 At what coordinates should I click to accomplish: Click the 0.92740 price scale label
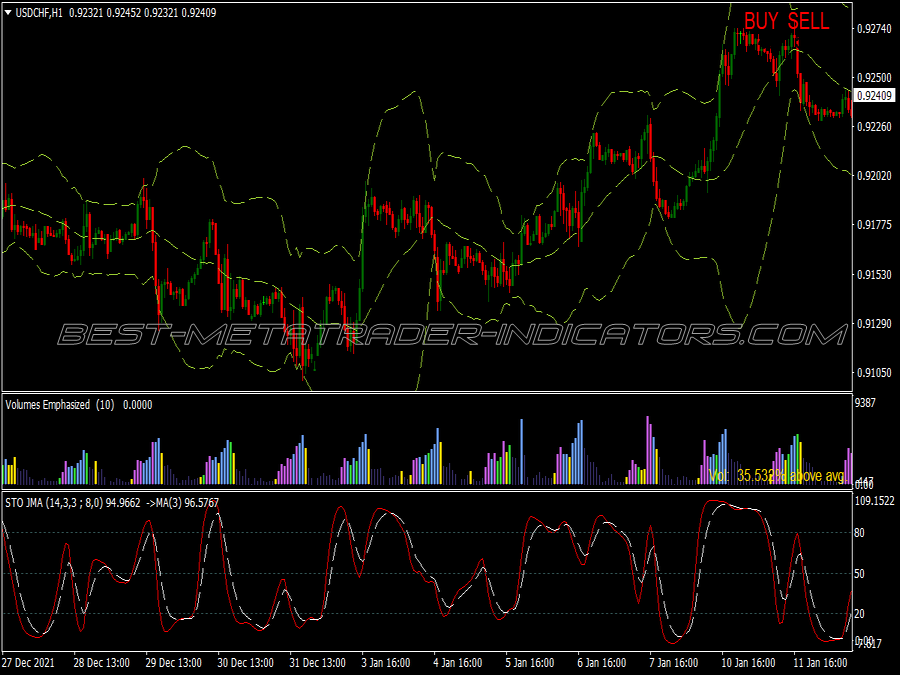[874, 29]
